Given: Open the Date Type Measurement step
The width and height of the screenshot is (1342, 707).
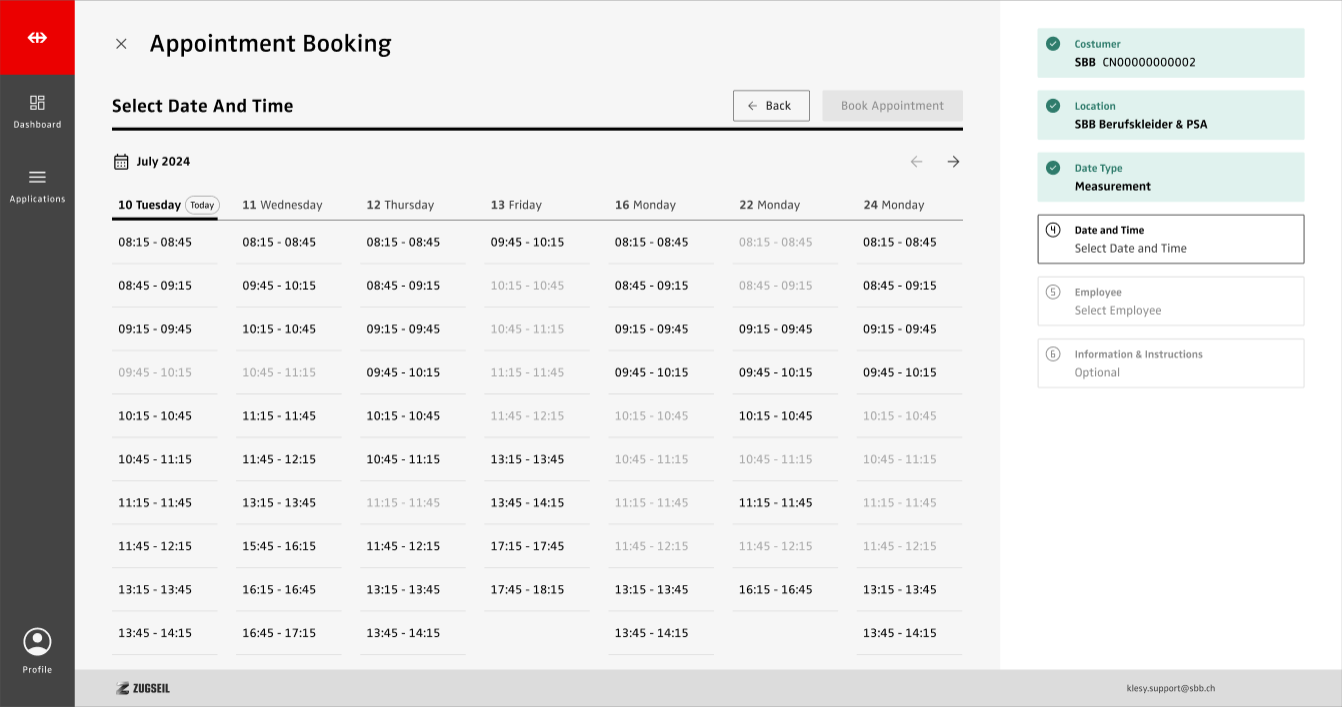Looking at the screenshot, I should click(x=1170, y=177).
